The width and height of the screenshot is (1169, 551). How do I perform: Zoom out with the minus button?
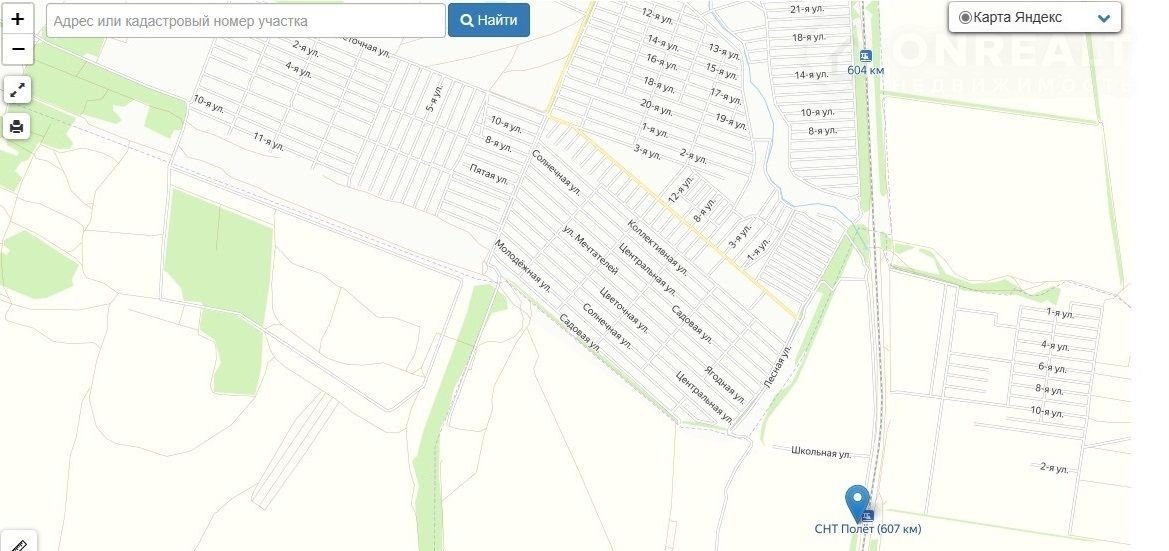18,49
